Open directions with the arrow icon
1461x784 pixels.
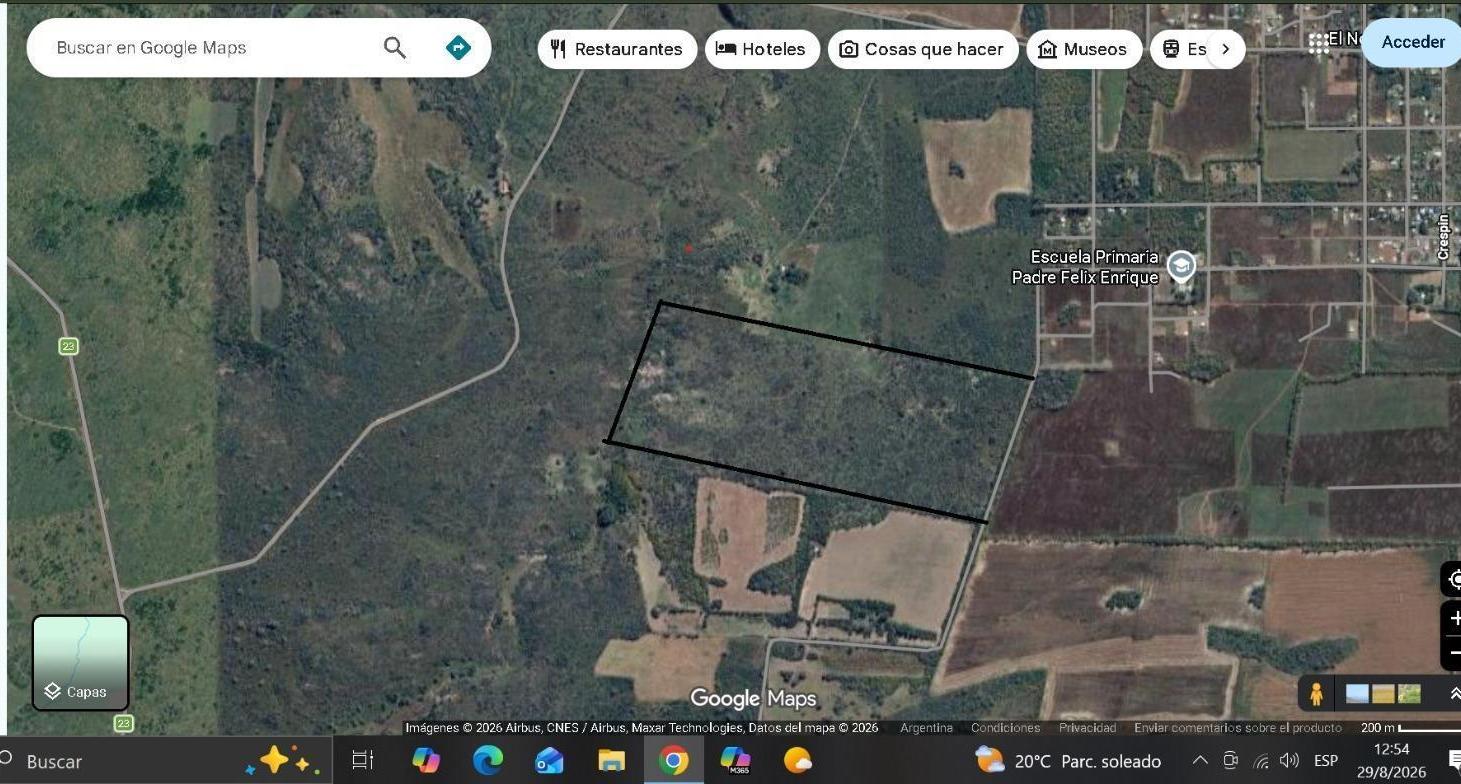458,47
